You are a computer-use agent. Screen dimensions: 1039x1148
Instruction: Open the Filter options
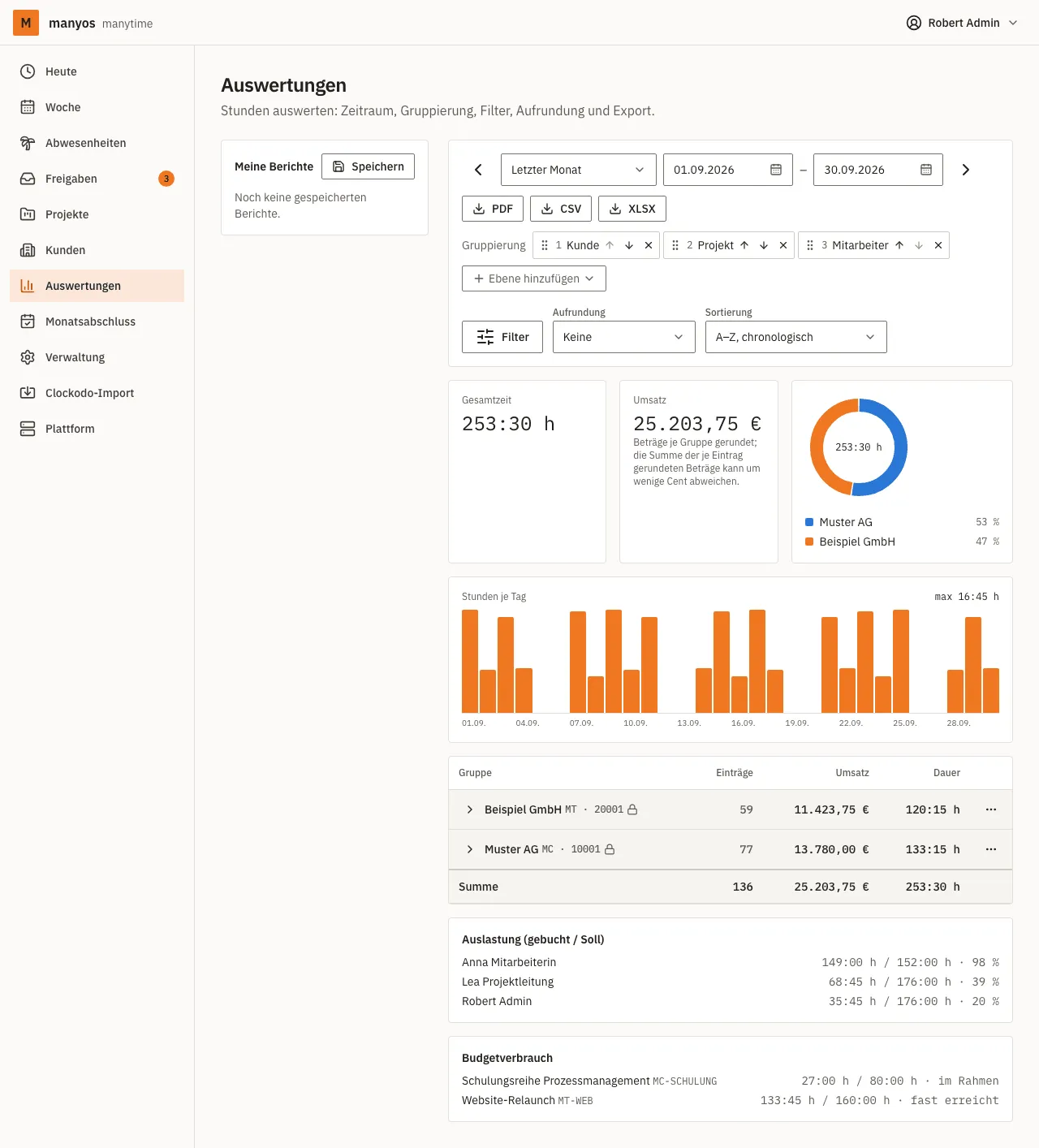click(x=502, y=337)
